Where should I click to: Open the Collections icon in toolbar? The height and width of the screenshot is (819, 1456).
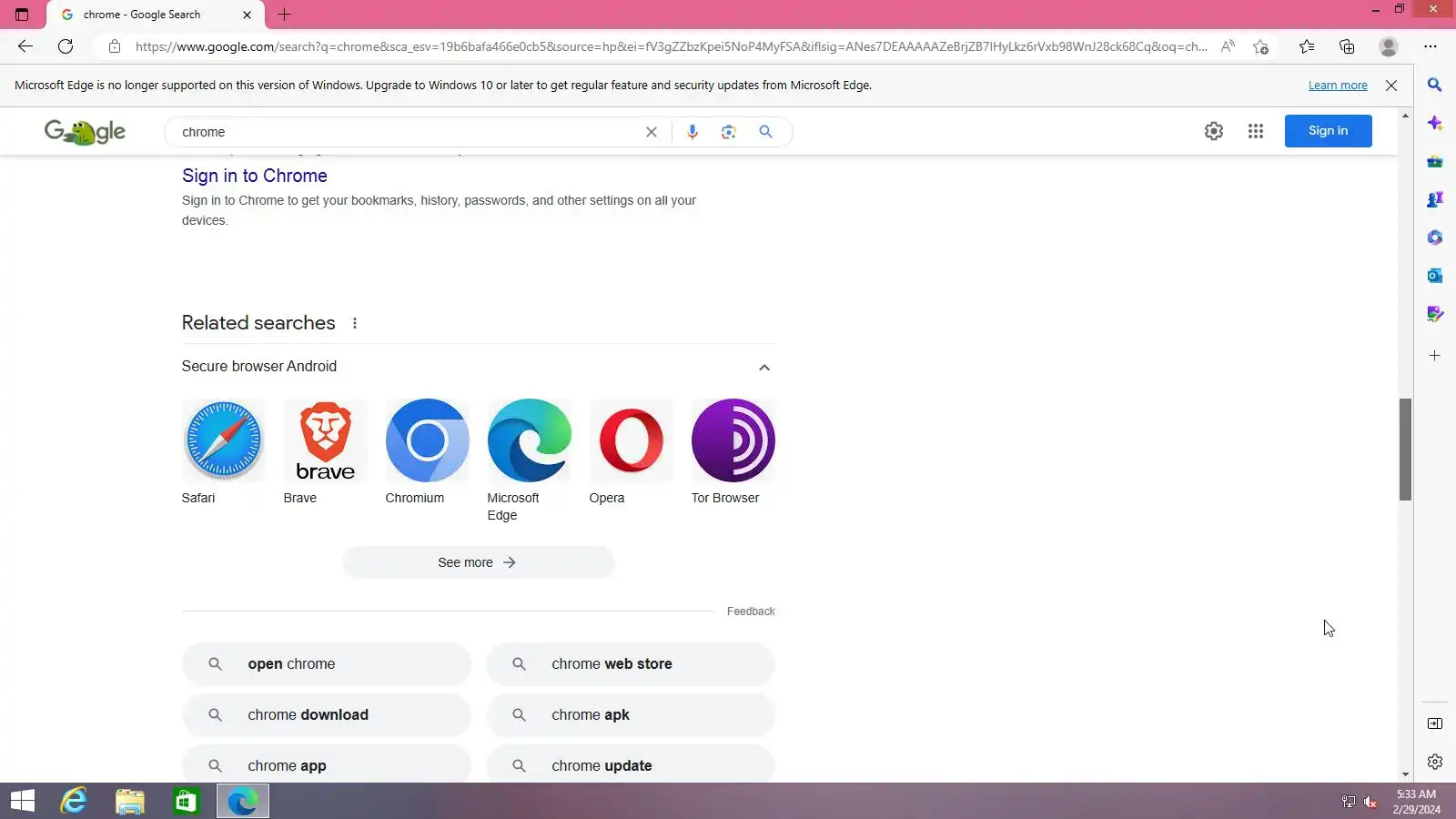click(x=1347, y=46)
